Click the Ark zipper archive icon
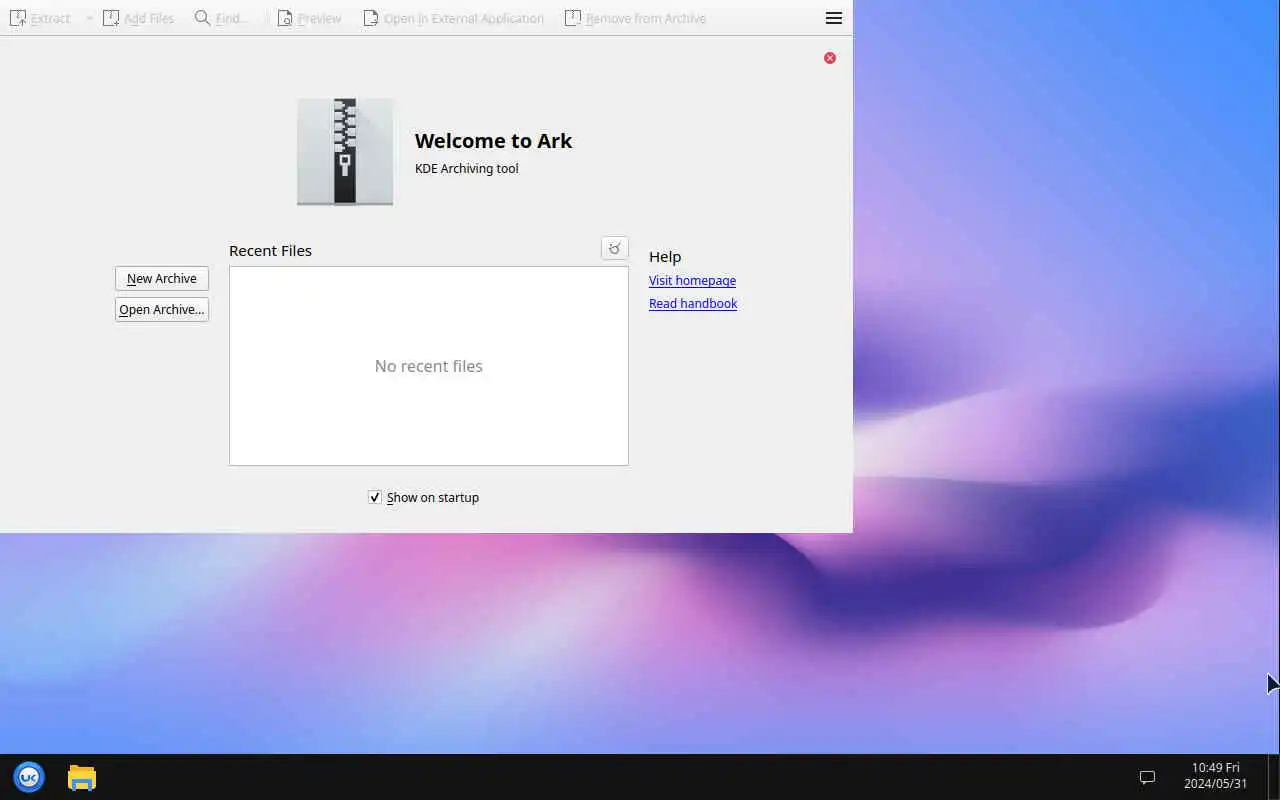This screenshot has width=1280, height=800. click(x=345, y=152)
